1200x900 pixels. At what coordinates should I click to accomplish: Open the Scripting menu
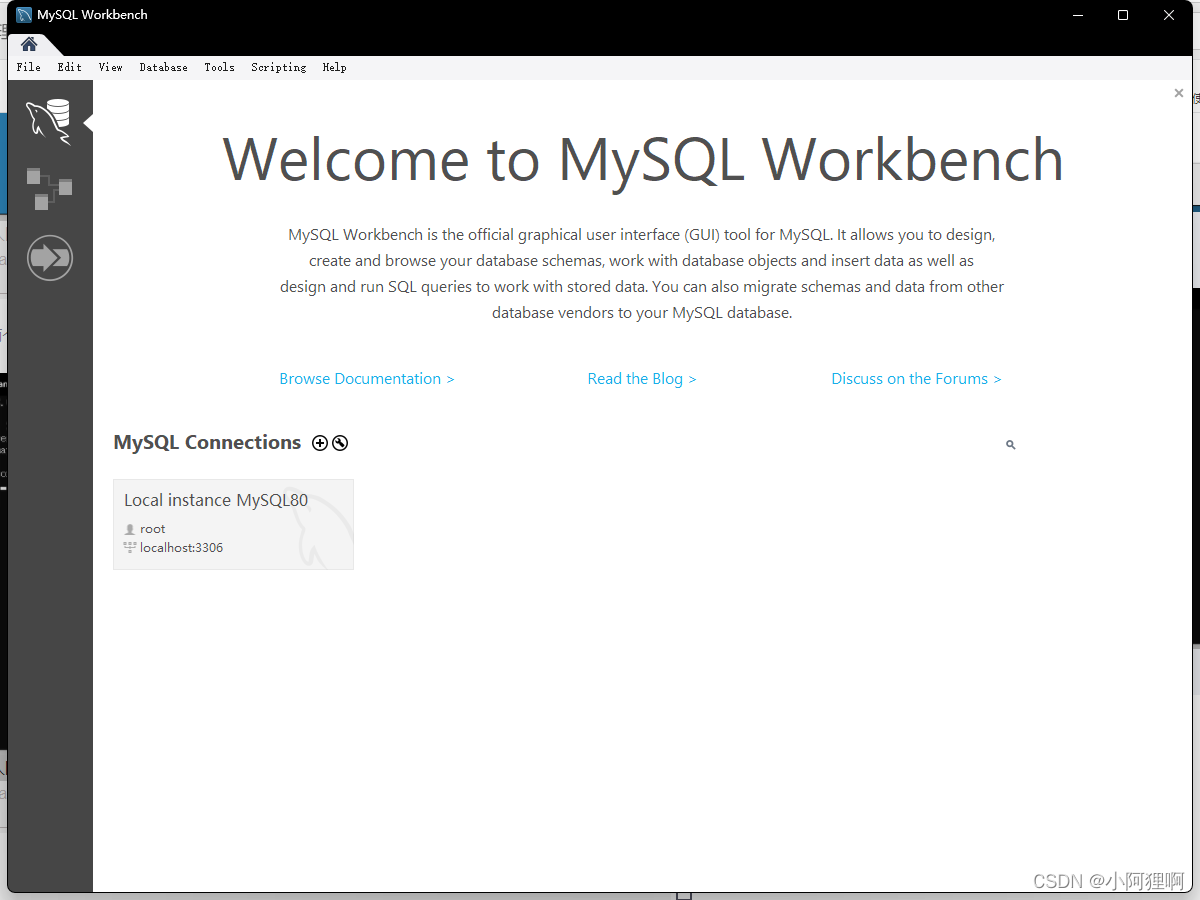click(x=279, y=67)
